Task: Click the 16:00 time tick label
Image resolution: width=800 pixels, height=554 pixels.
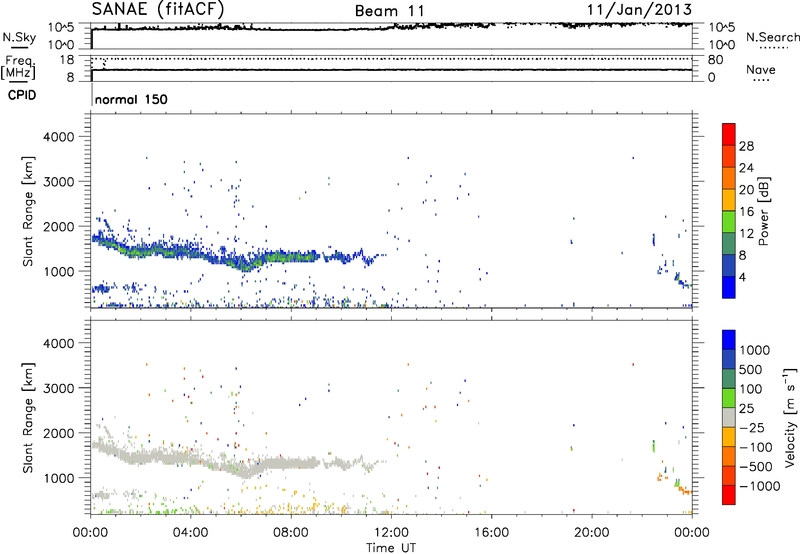Action: (491, 533)
